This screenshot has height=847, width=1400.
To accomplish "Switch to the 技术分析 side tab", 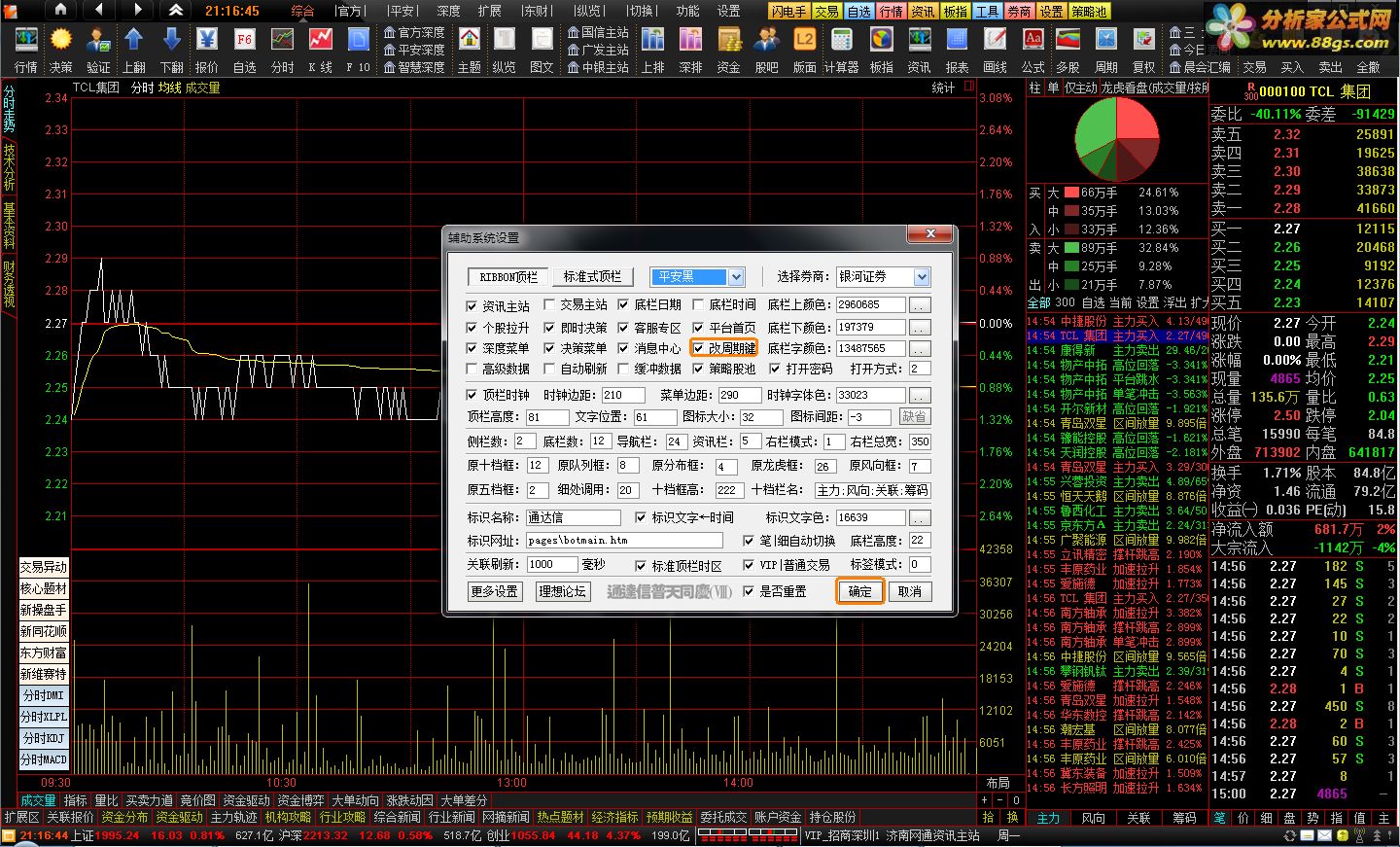I will [9, 167].
